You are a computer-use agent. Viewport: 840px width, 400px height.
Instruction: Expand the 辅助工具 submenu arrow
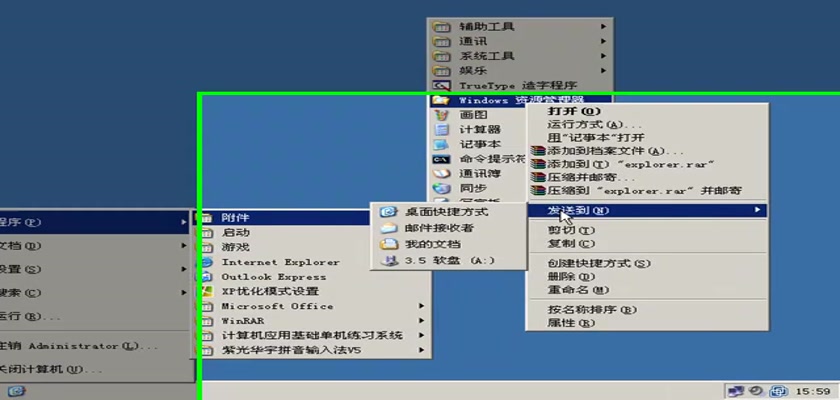click(x=603, y=26)
